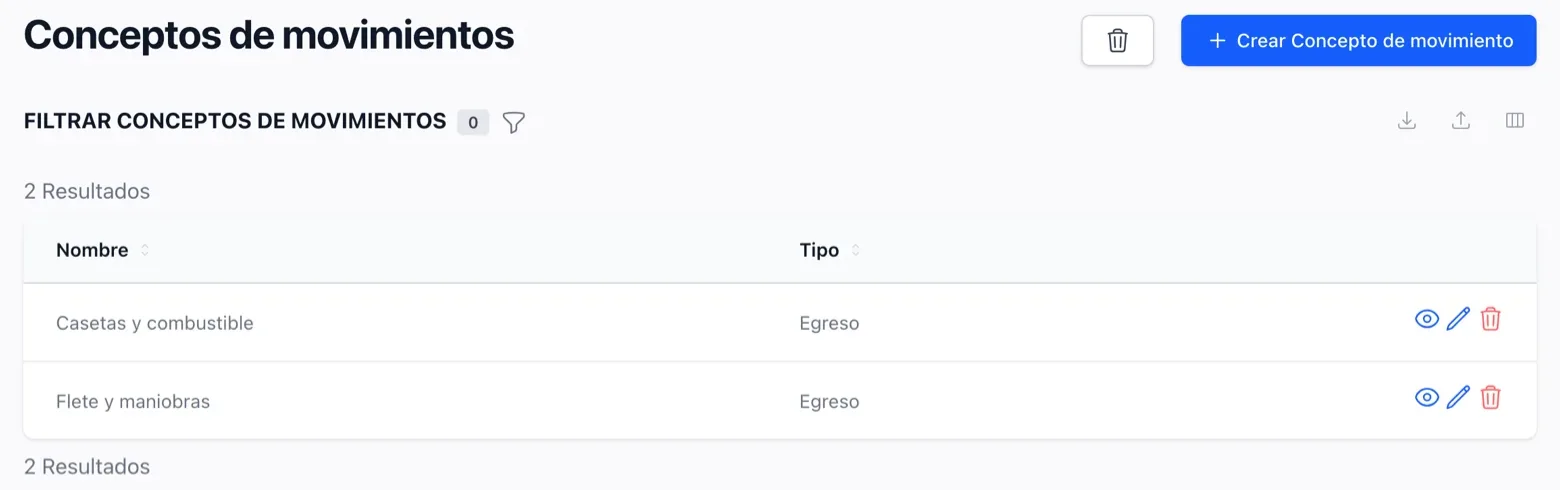Select the Casetas y combustible row name

click(155, 323)
